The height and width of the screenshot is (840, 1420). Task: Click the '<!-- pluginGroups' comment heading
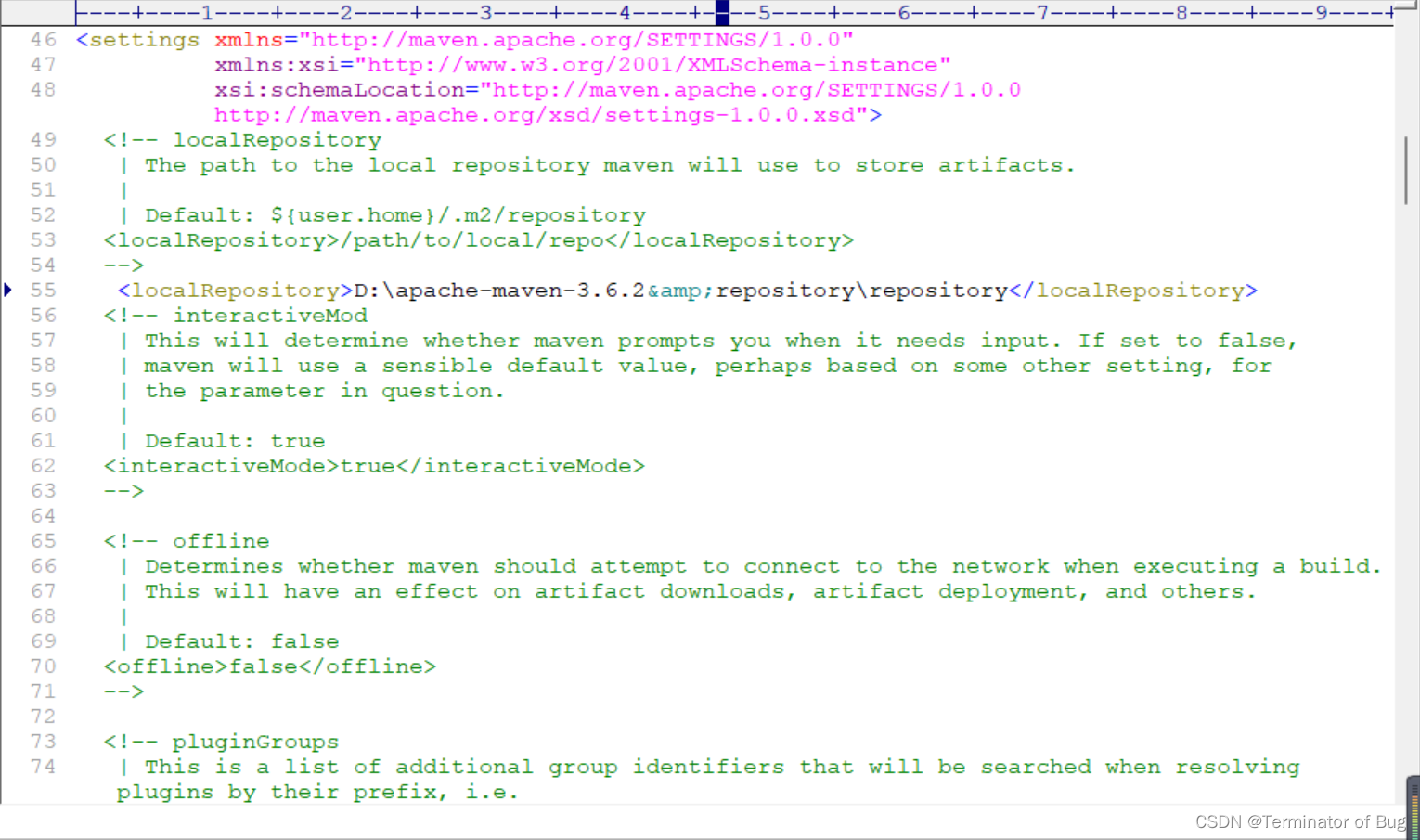pyautogui.click(x=222, y=742)
